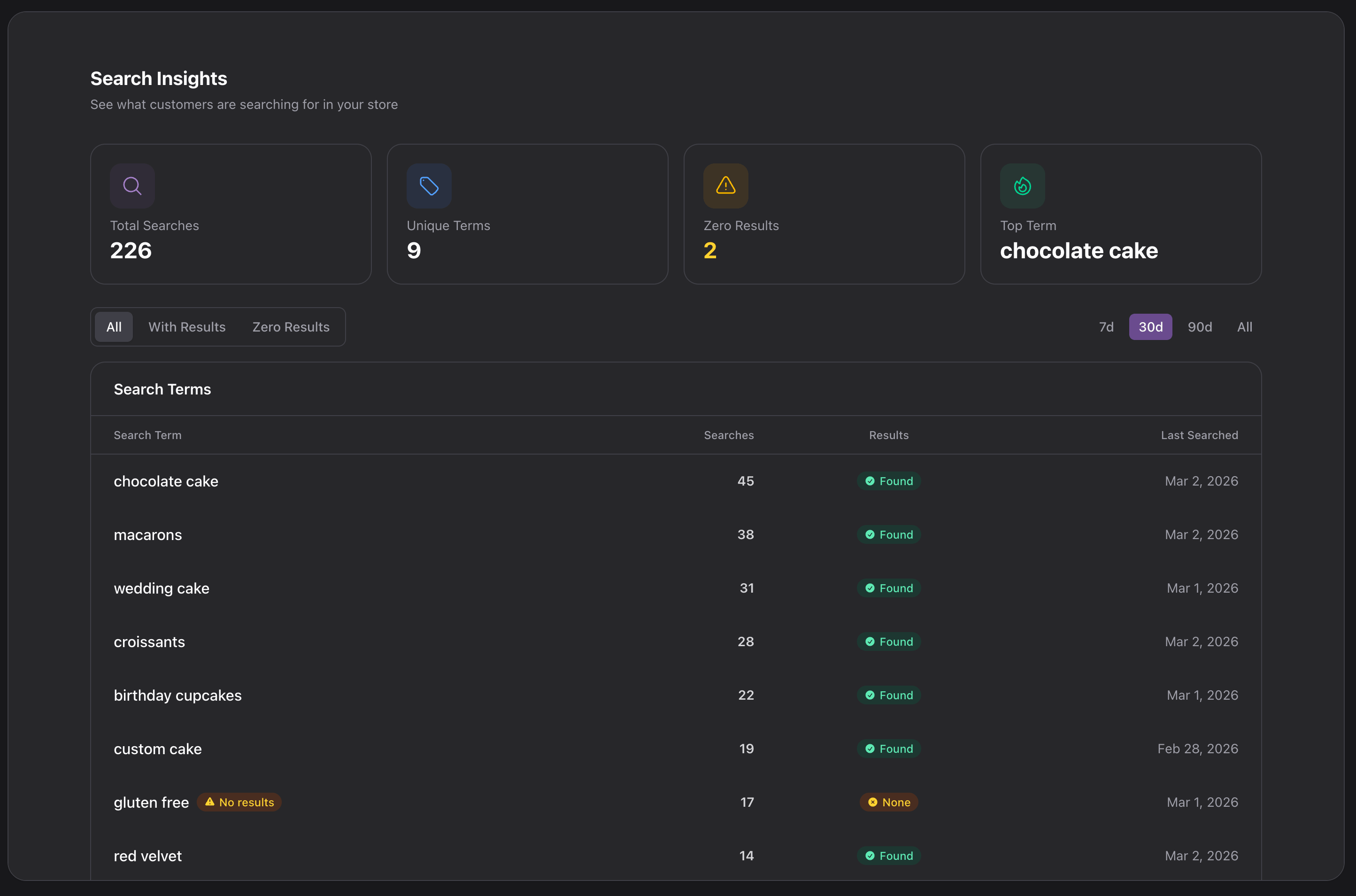This screenshot has height=896, width=1356.
Task: Click the warning triangle icon on Zero Results card
Action: pyautogui.click(x=725, y=185)
